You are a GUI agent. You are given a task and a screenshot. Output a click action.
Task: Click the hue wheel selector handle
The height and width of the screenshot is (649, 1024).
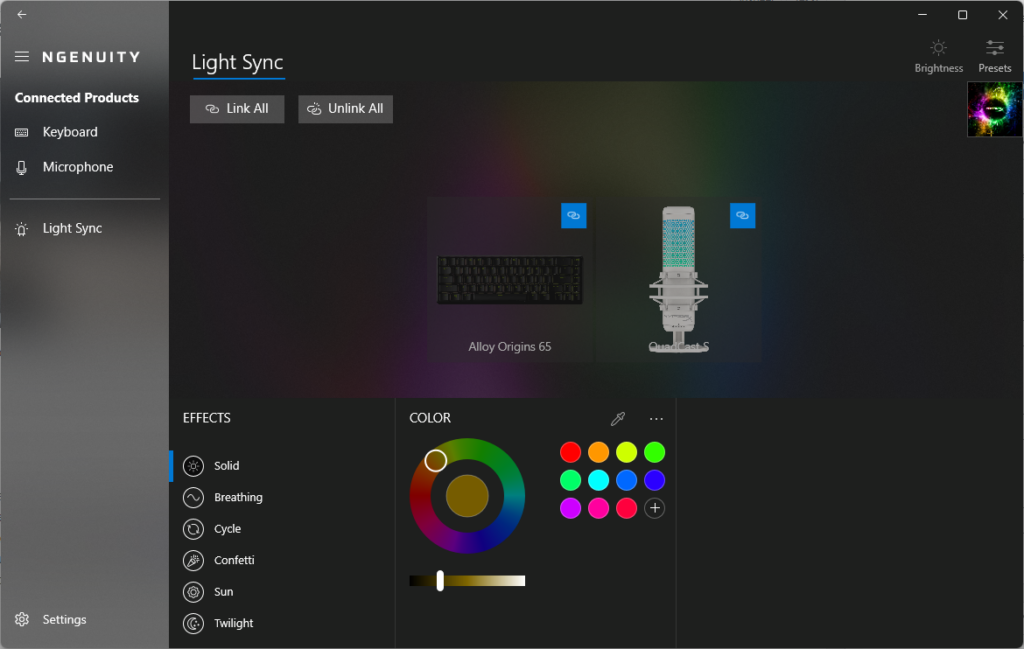click(436, 460)
